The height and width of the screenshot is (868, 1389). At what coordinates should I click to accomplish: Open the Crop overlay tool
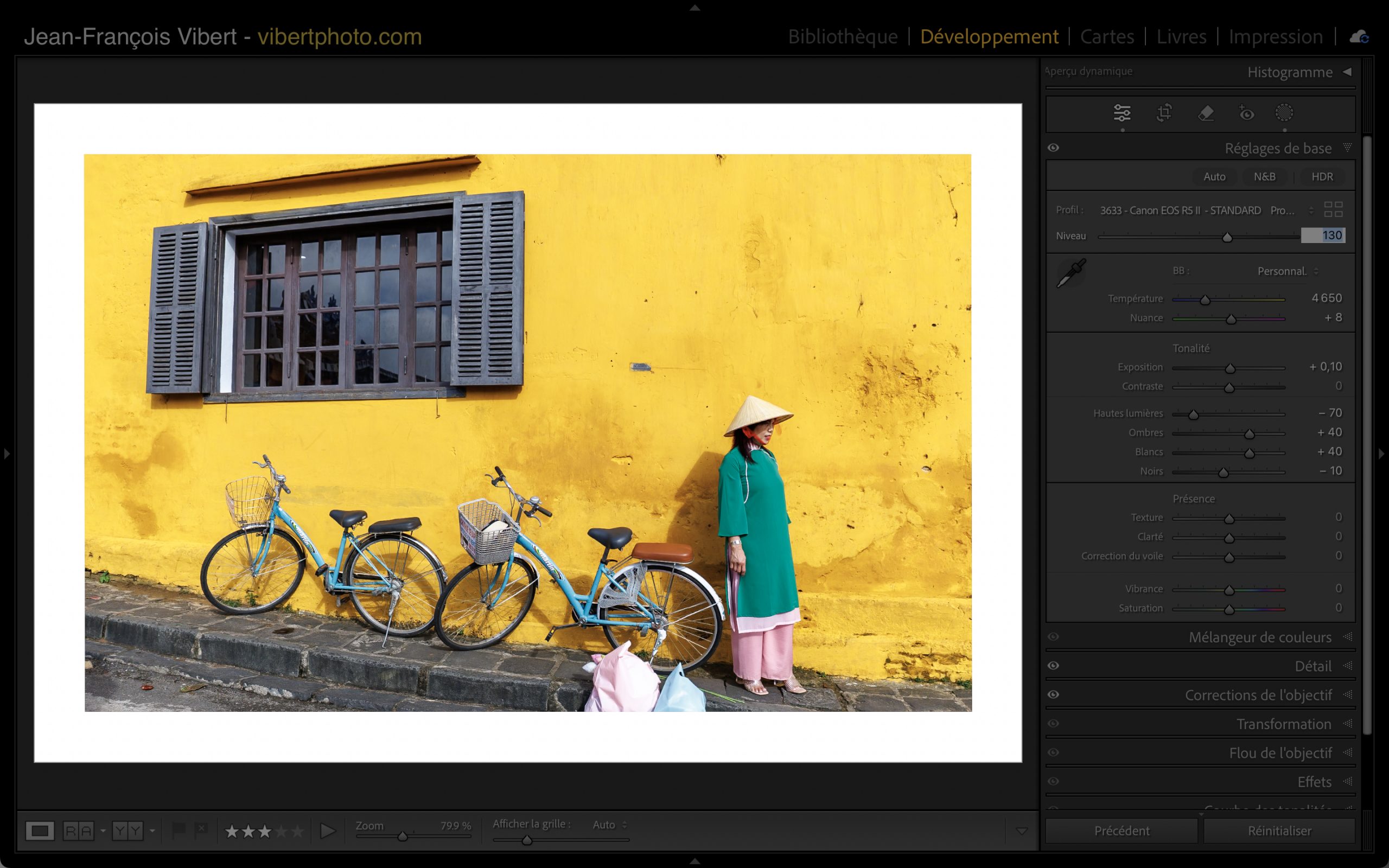(x=1164, y=113)
